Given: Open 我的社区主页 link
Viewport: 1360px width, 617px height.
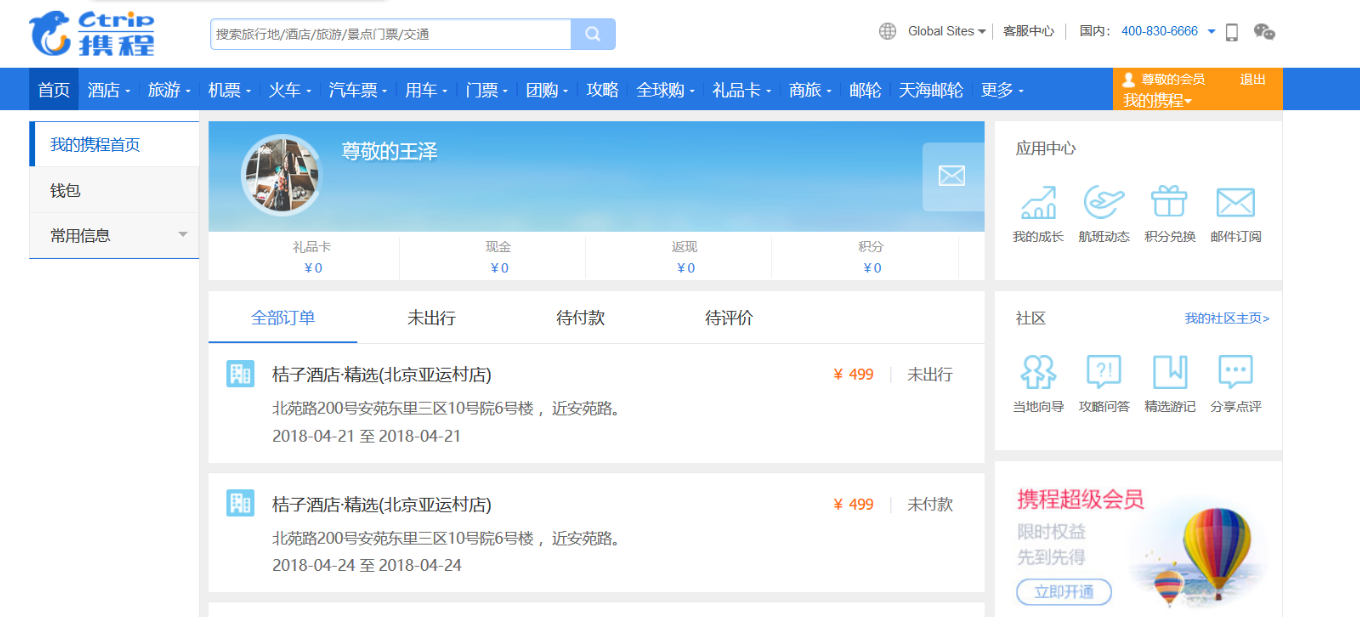Looking at the screenshot, I should (x=1227, y=319).
